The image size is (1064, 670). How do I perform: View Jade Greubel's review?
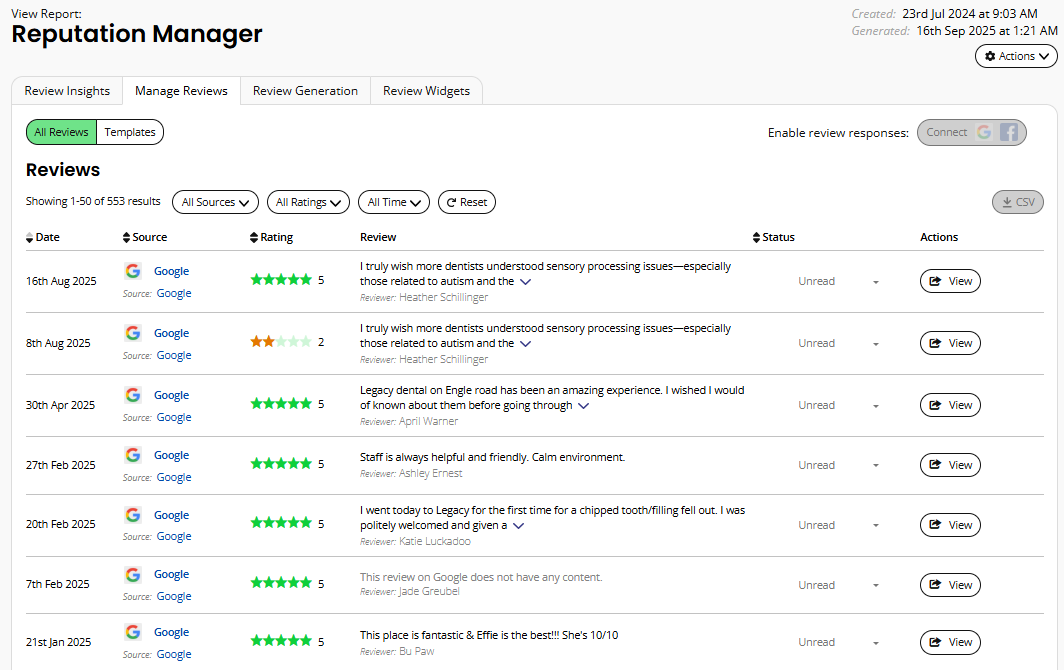click(x=950, y=584)
